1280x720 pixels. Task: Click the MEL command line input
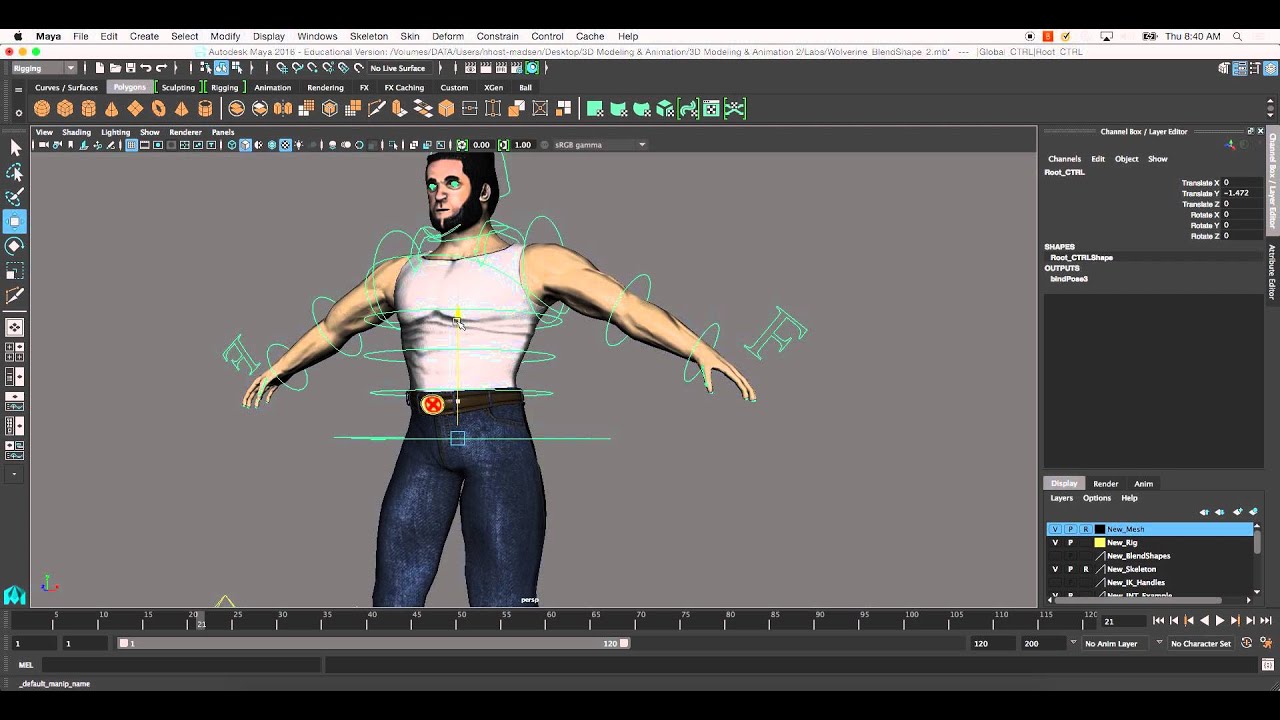[x=181, y=665]
